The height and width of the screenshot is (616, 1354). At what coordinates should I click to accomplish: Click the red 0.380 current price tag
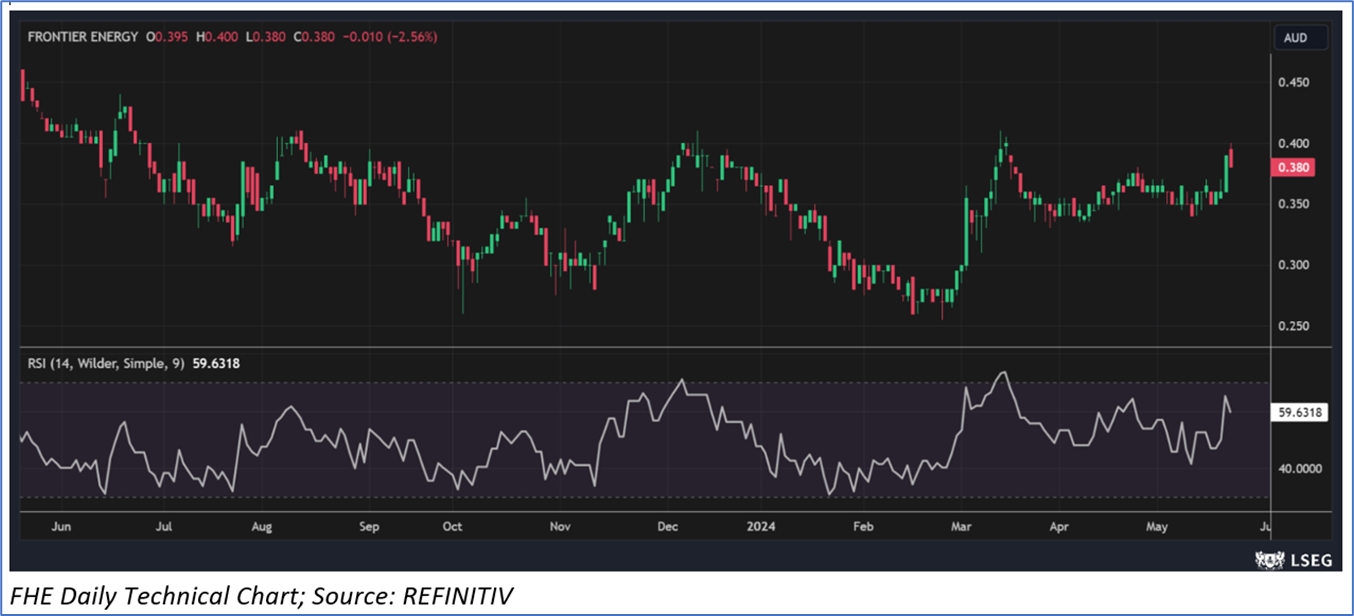point(1294,168)
